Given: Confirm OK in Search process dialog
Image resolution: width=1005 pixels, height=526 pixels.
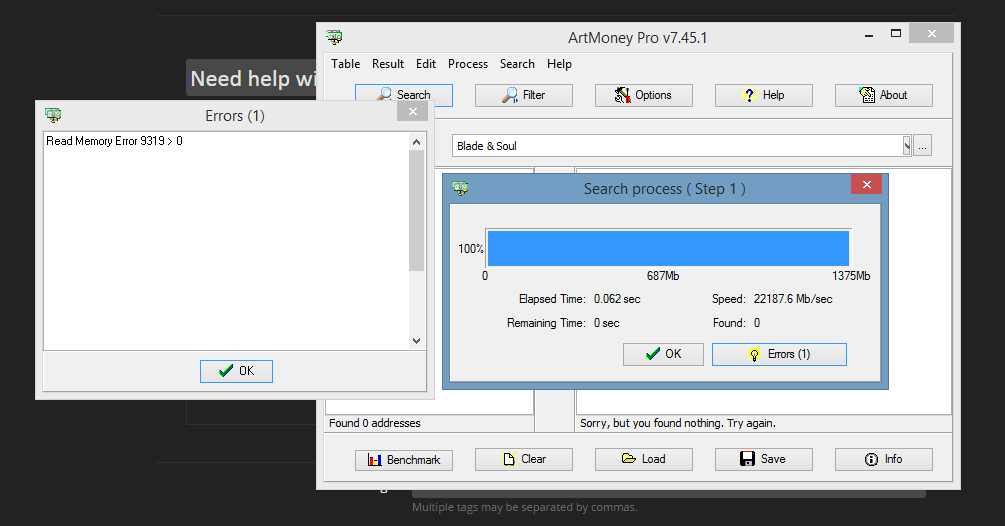Looking at the screenshot, I should pos(663,354).
